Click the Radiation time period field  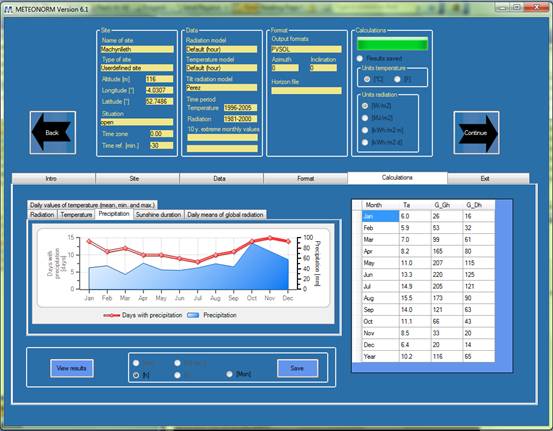(x=240, y=119)
